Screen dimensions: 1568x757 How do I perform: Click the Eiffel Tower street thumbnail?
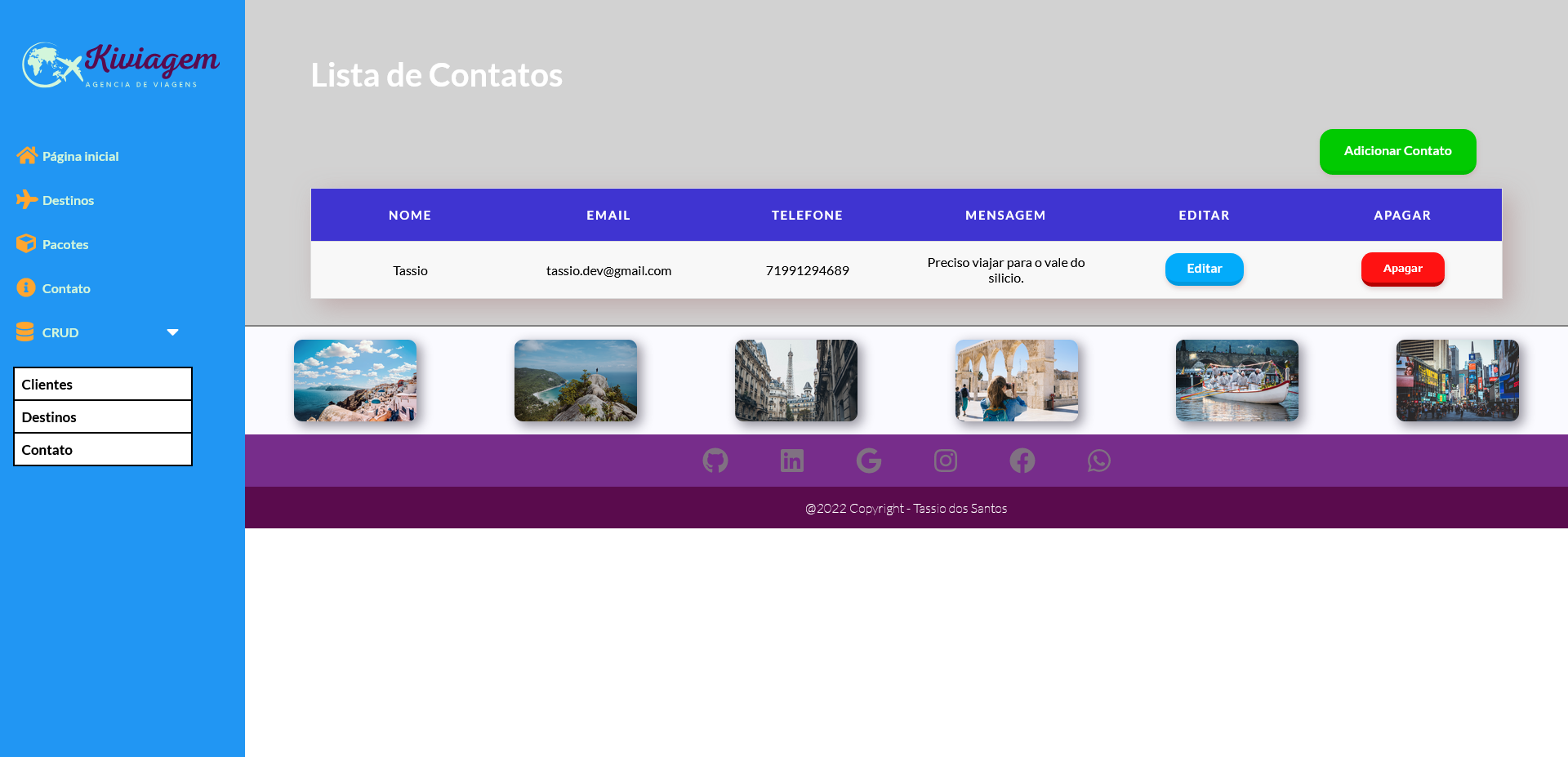click(795, 380)
